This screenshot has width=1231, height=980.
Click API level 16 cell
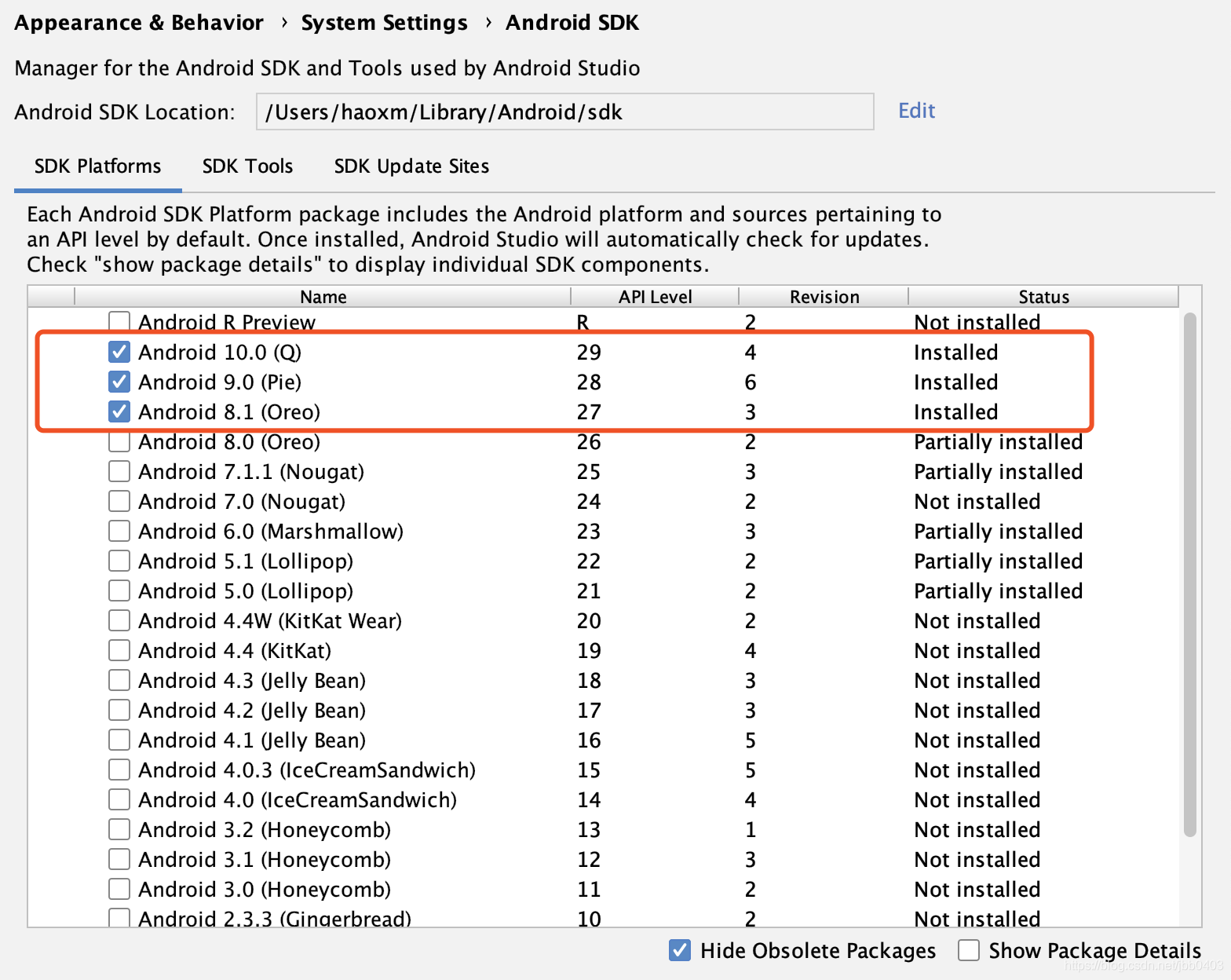tap(589, 740)
